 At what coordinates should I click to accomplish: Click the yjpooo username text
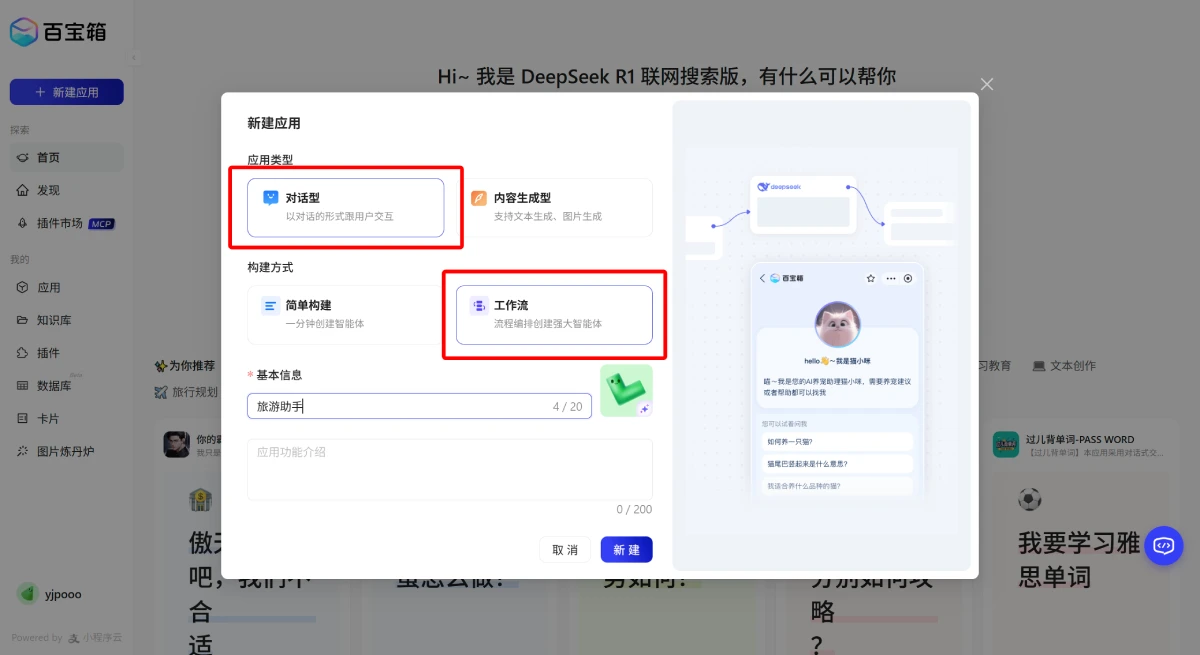pos(63,594)
